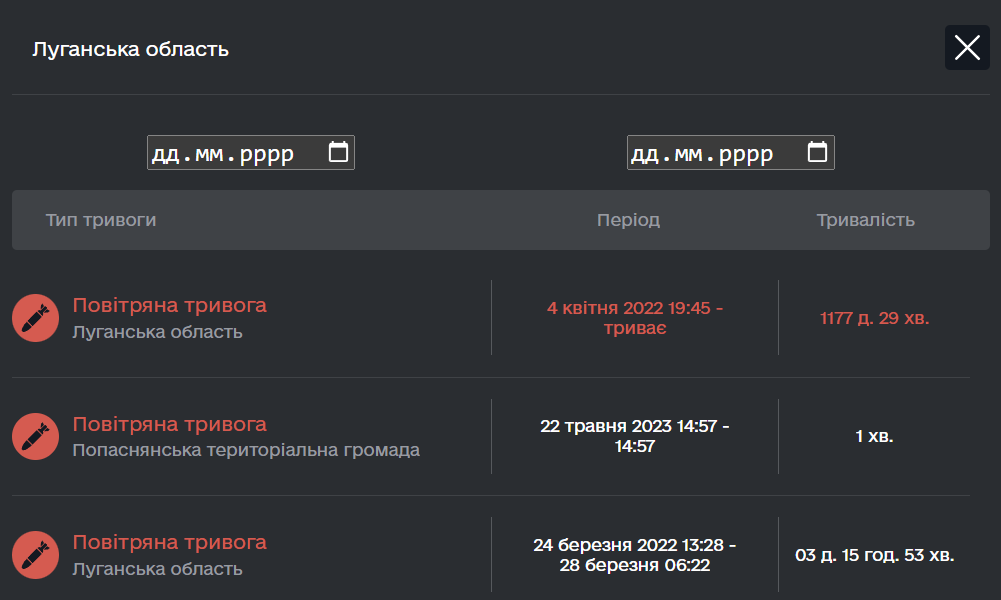
Task: Open calendar picker on left date field
Action: pyautogui.click(x=338, y=153)
